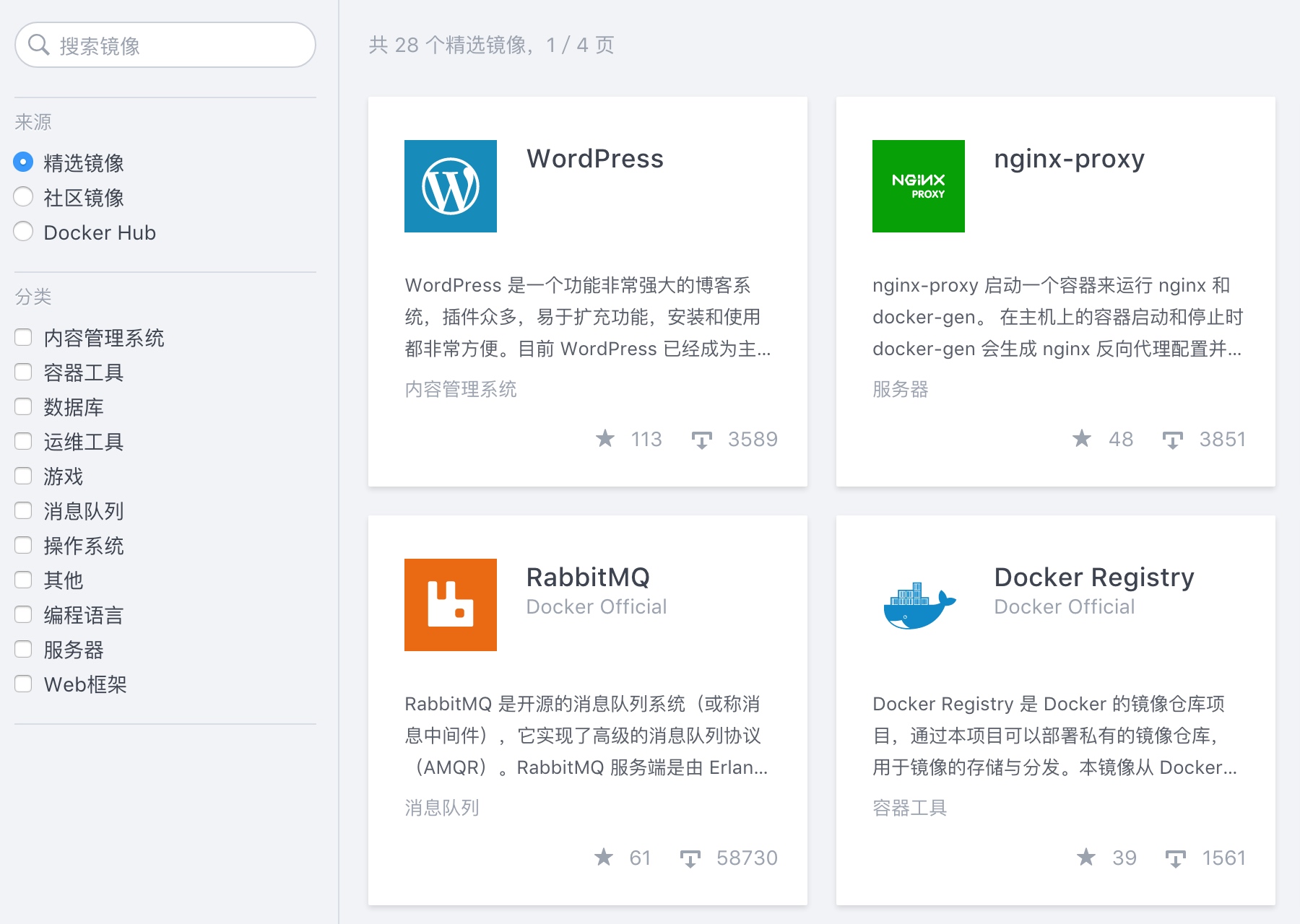Image resolution: width=1300 pixels, height=924 pixels.
Task: Click the star icon on Docker Registry card
Action: coord(1086,857)
